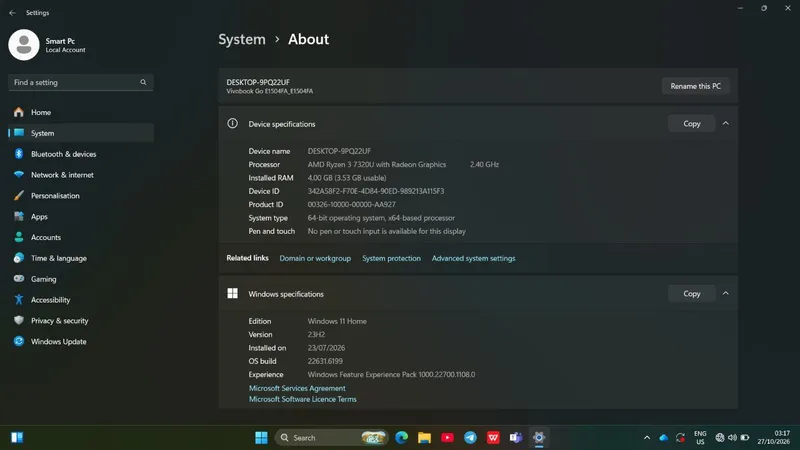Open Advanced system settings link
Image resolution: width=800 pixels, height=450 pixels.
pyautogui.click(x=473, y=258)
